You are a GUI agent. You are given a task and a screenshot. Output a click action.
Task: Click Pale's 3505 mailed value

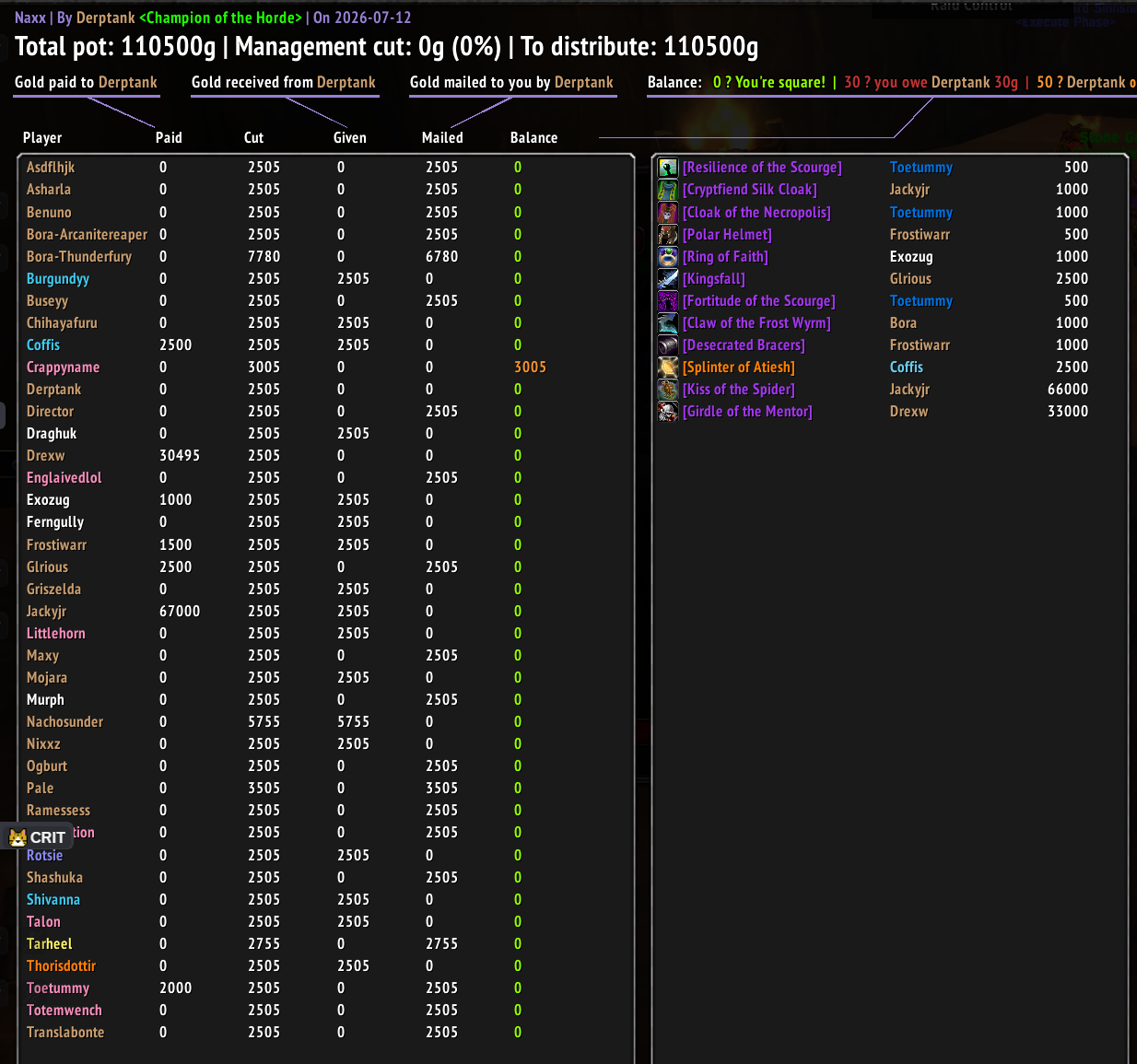point(441,788)
